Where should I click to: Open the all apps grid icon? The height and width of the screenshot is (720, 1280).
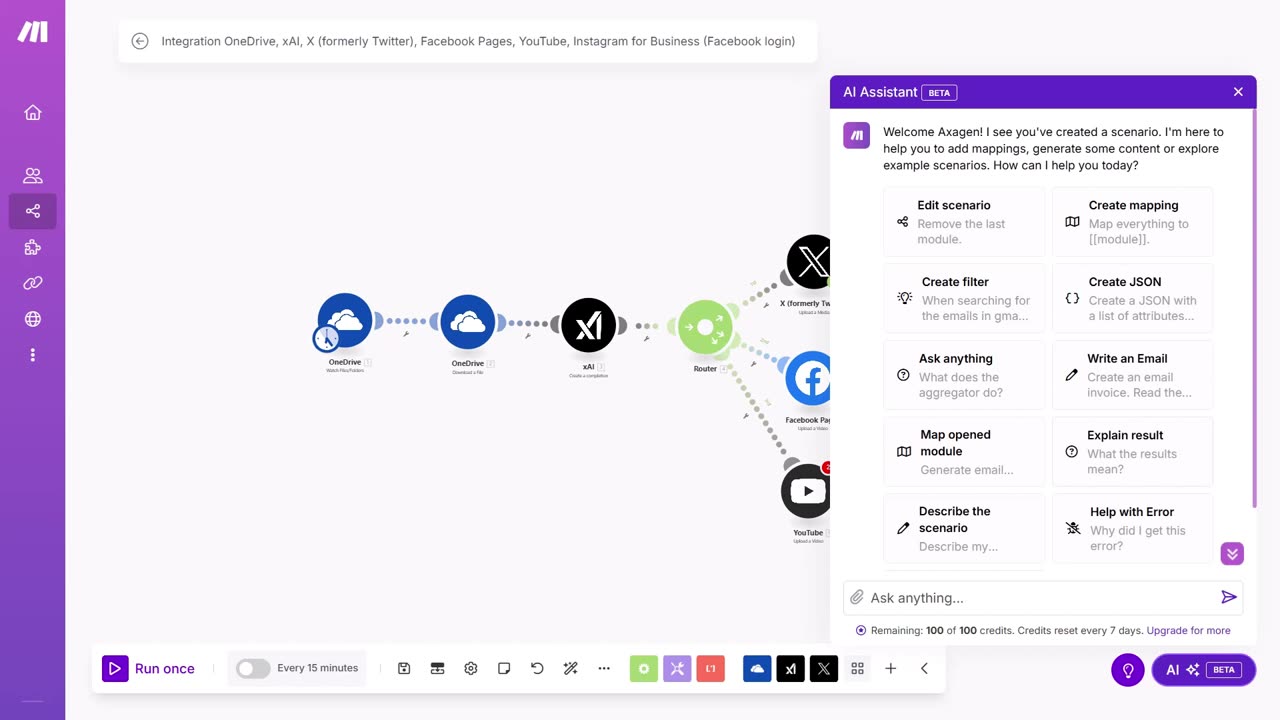(x=857, y=668)
